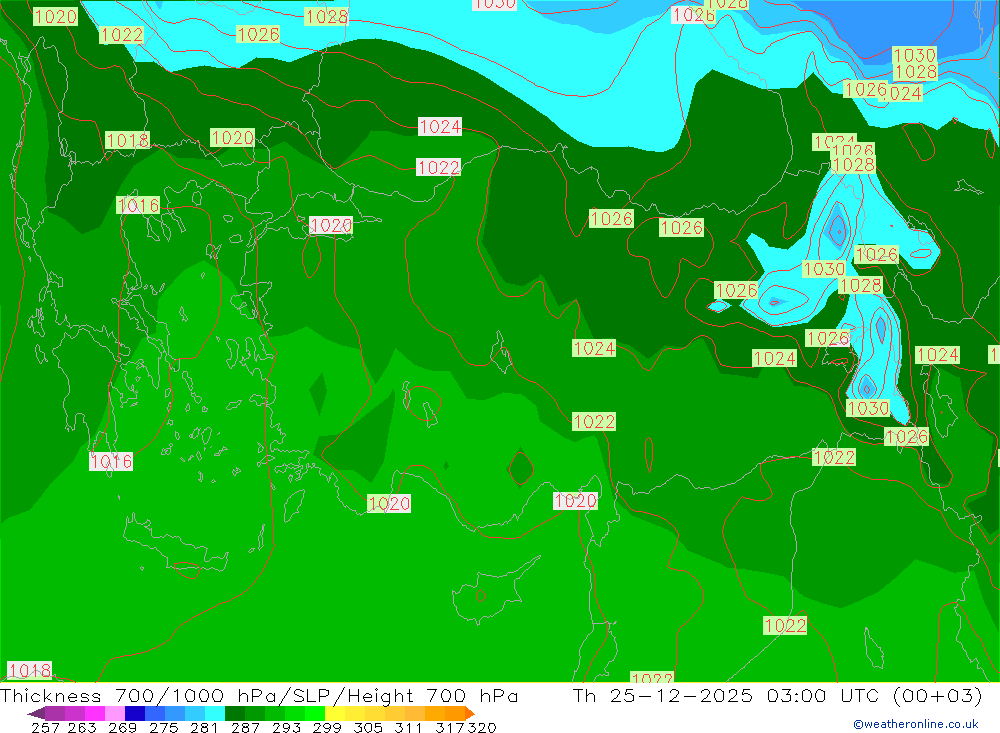Click the legend value 287
This screenshot has width=1000, height=733.
[246, 728]
